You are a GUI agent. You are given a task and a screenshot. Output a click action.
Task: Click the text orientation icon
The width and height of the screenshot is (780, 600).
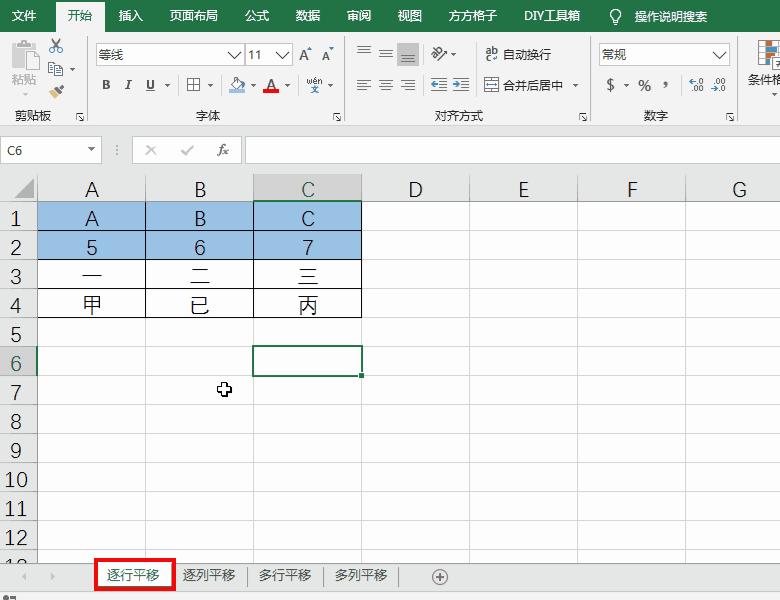(439, 54)
